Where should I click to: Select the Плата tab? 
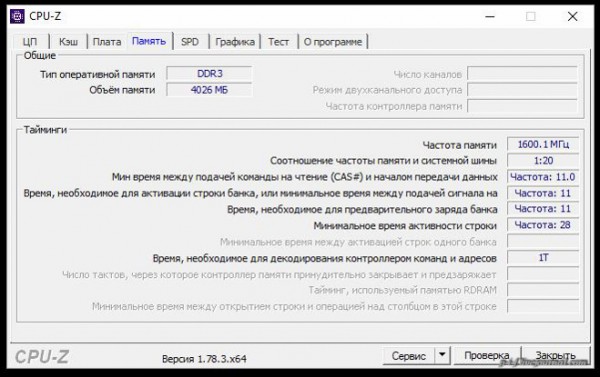click(107, 42)
